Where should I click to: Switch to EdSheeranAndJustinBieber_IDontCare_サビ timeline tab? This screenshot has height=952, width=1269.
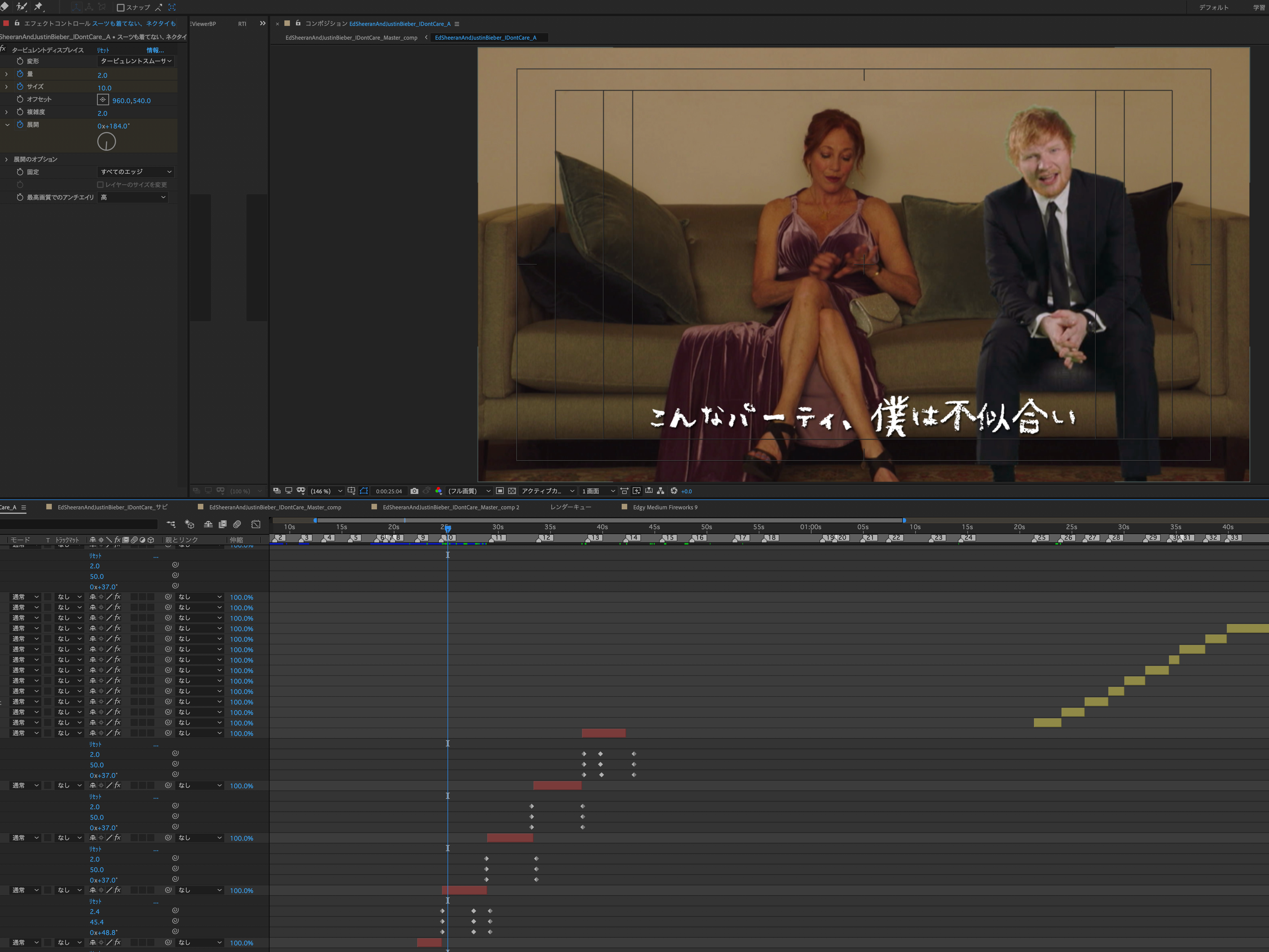pyautogui.click(x=112, y=507)
